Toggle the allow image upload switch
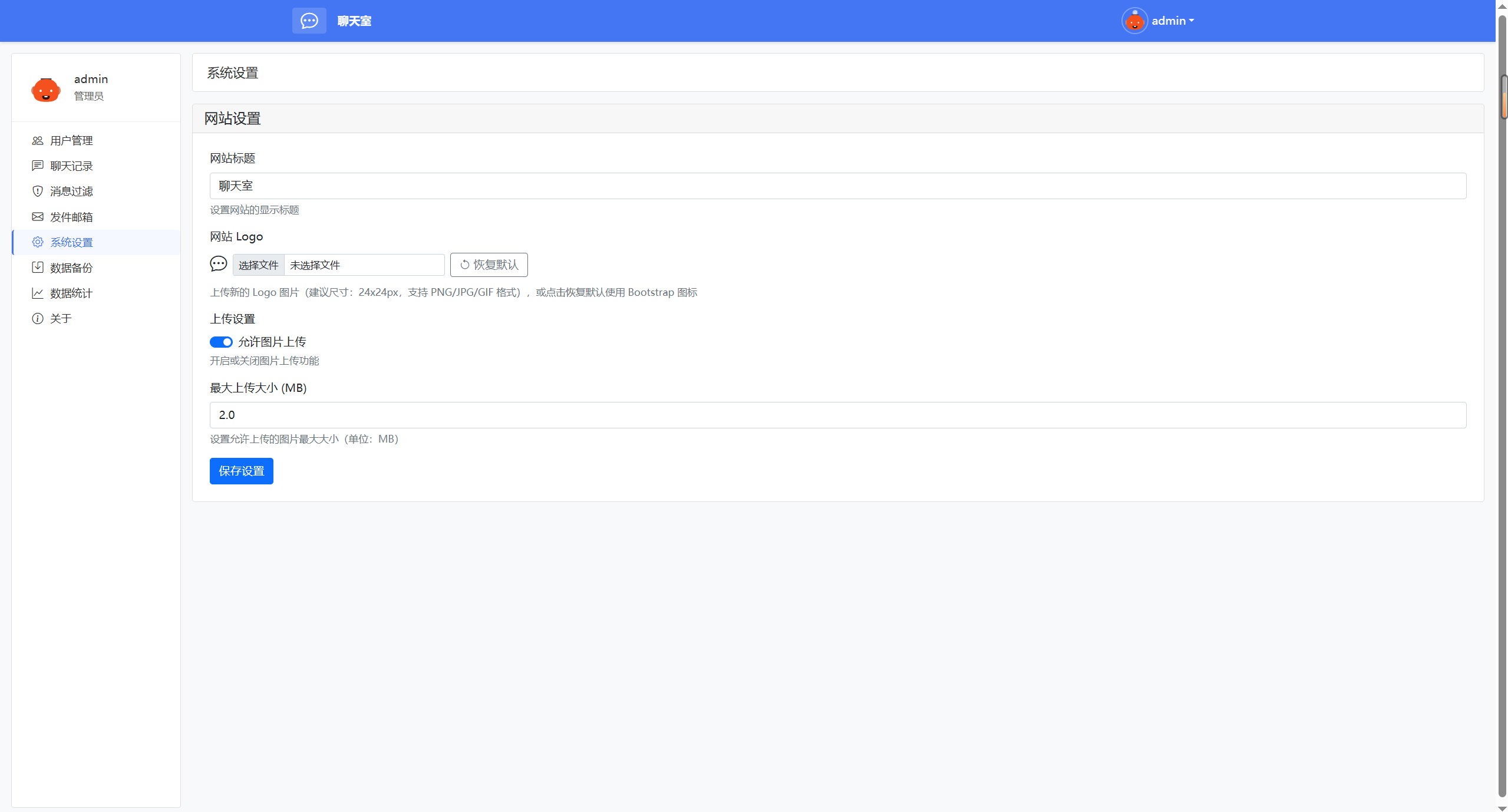Image resolution: width=1508 pixels, height=812 pixels. [221, 342]
